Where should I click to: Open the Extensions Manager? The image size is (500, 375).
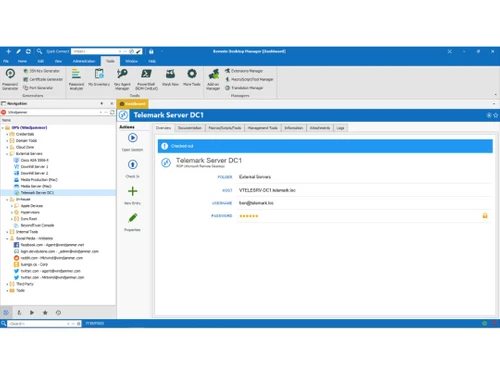(244, 71)
